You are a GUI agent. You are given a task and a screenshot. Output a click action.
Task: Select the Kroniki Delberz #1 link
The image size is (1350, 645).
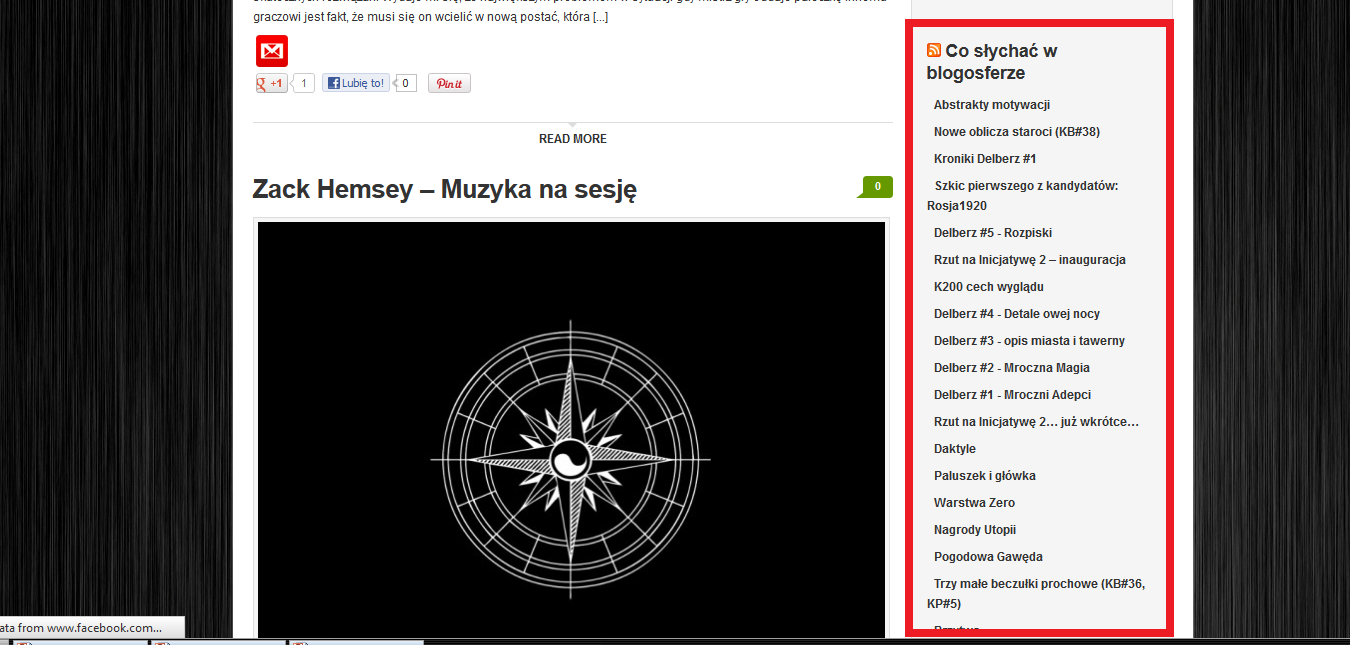coord(984,159)
